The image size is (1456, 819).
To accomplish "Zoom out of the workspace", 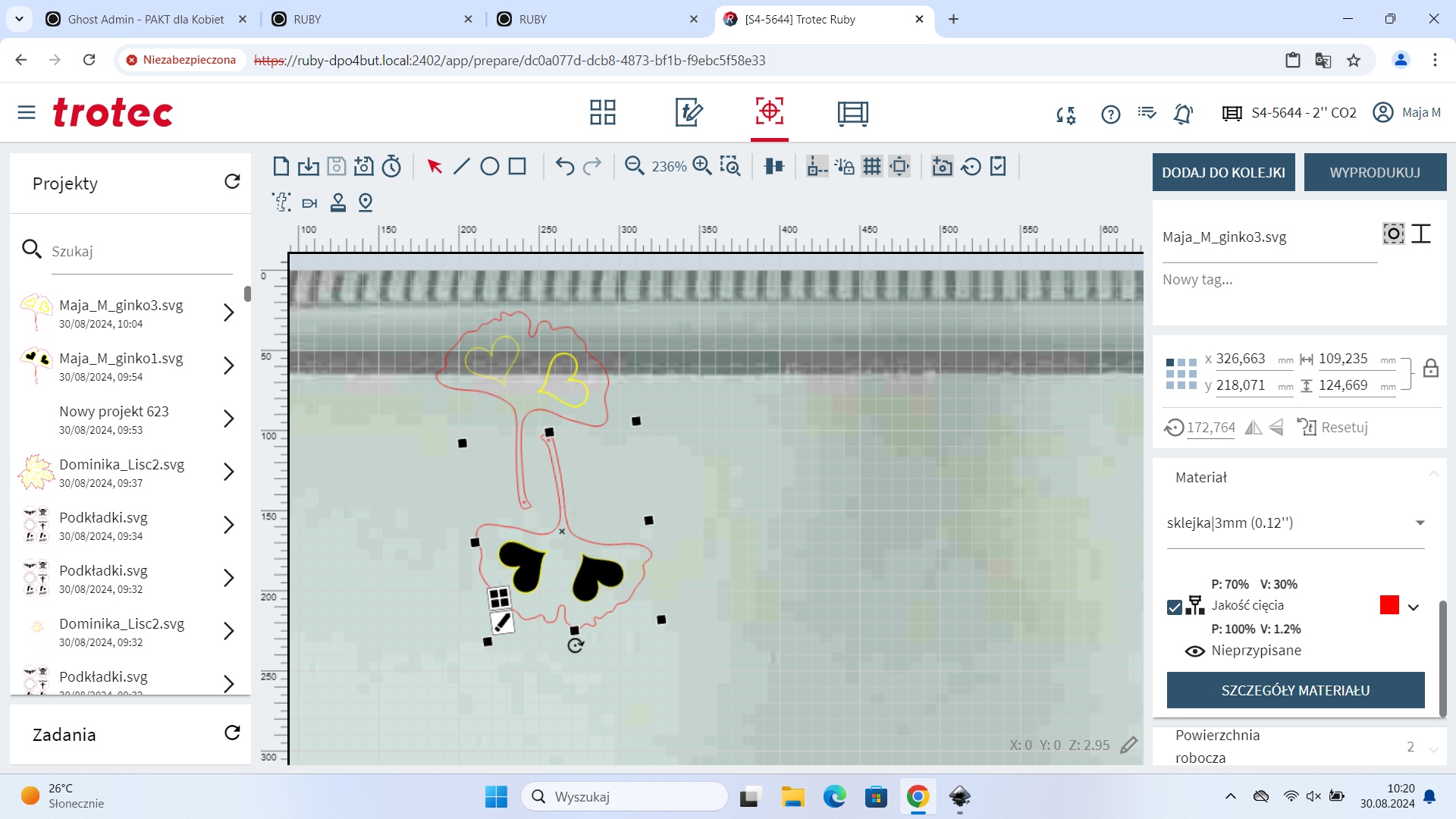I will (635, 166).
